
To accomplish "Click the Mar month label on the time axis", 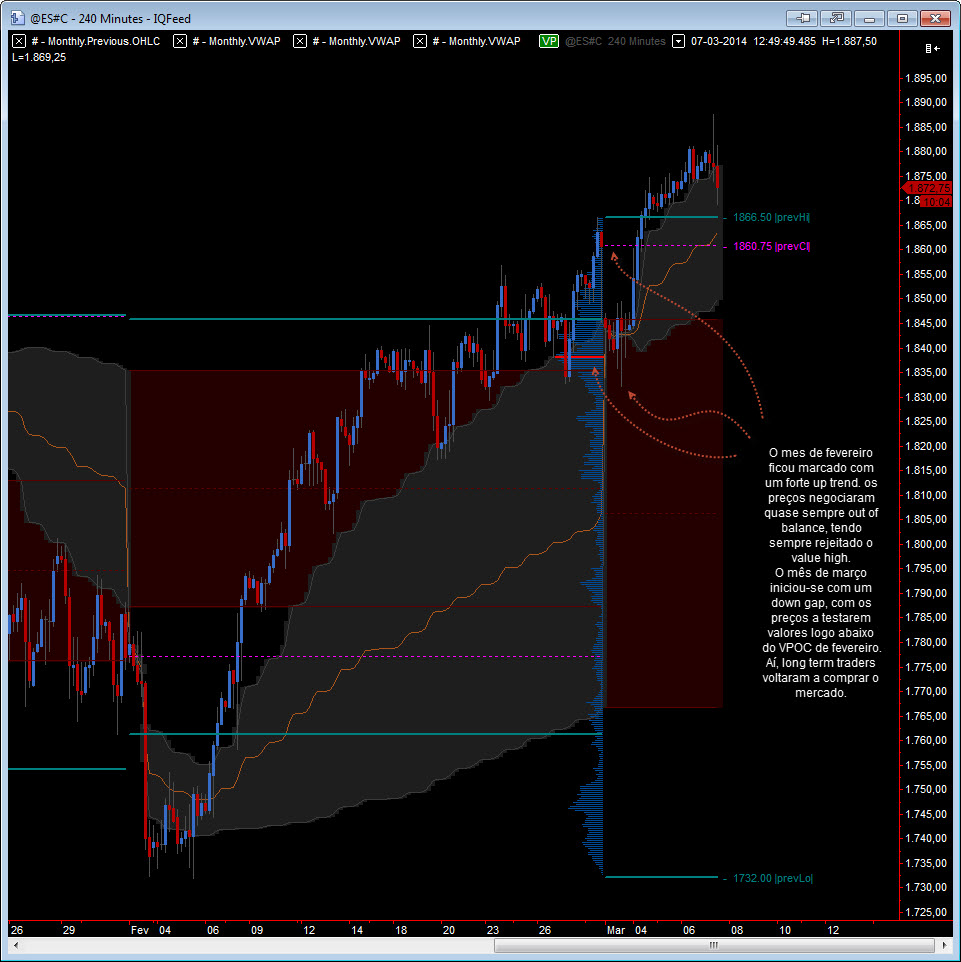I will pyautogui.click(x=616, y=930).
